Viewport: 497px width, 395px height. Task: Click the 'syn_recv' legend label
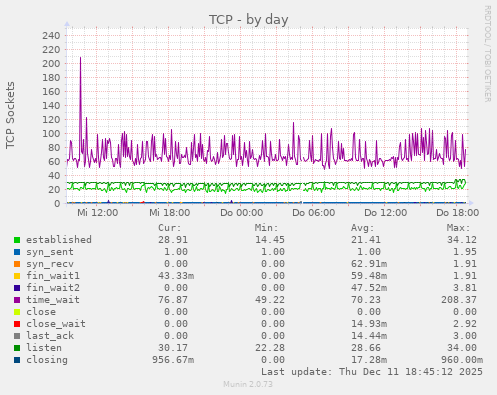click(x=50, y=264)
